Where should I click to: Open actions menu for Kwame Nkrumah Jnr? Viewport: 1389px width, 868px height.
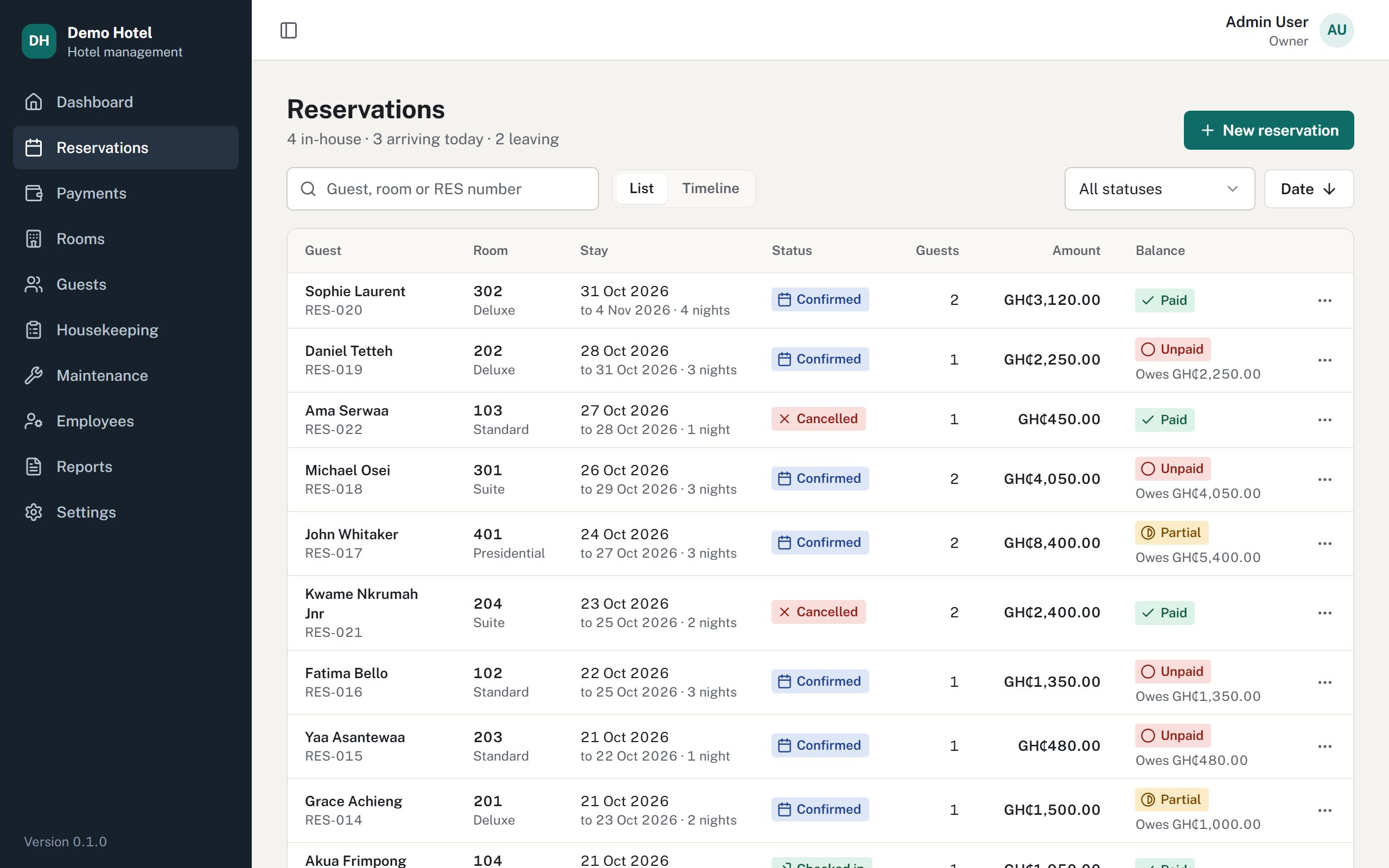coord(1325,612)
